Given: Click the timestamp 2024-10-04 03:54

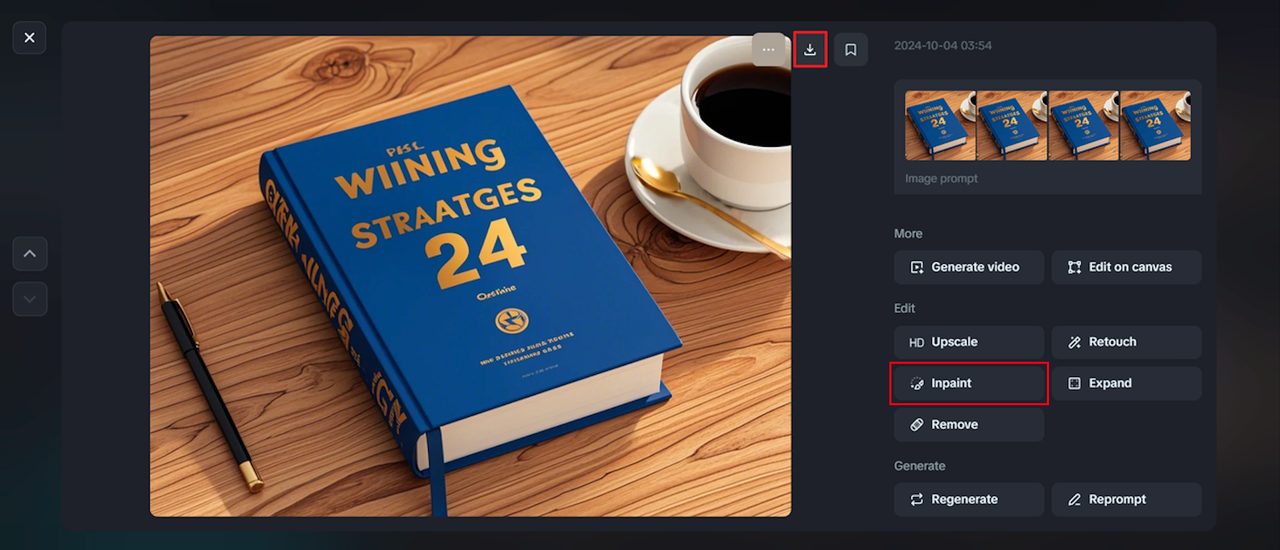Looking at the screenshot, I should click(x=943, y=46).
